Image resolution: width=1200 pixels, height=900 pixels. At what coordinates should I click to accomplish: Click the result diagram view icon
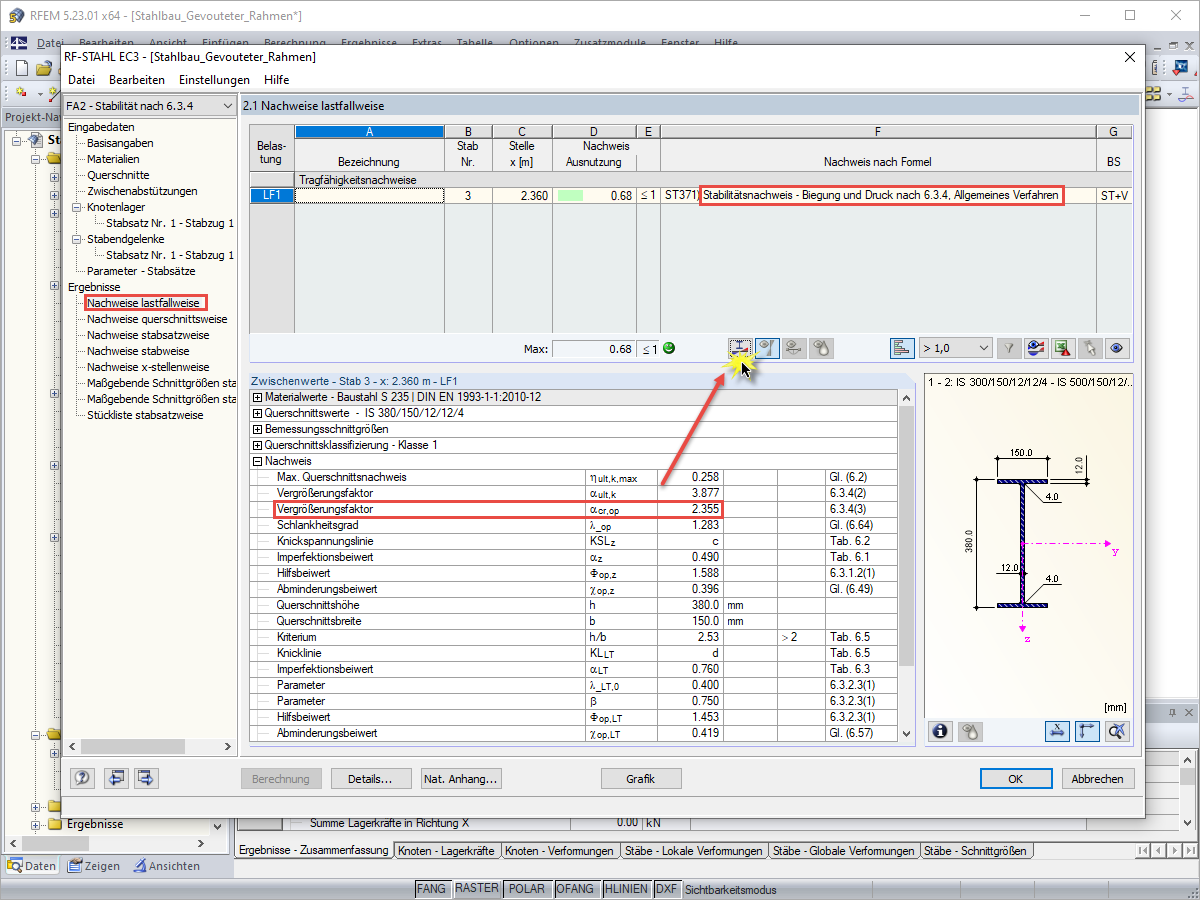pyautogui.click(x=1036, y=348)
